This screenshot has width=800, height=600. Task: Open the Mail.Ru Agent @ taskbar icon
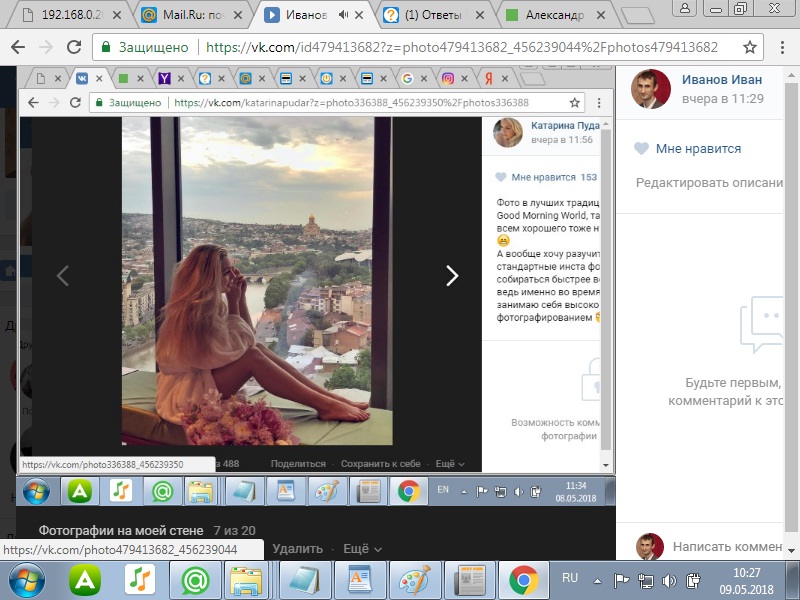tap(196, 580)
